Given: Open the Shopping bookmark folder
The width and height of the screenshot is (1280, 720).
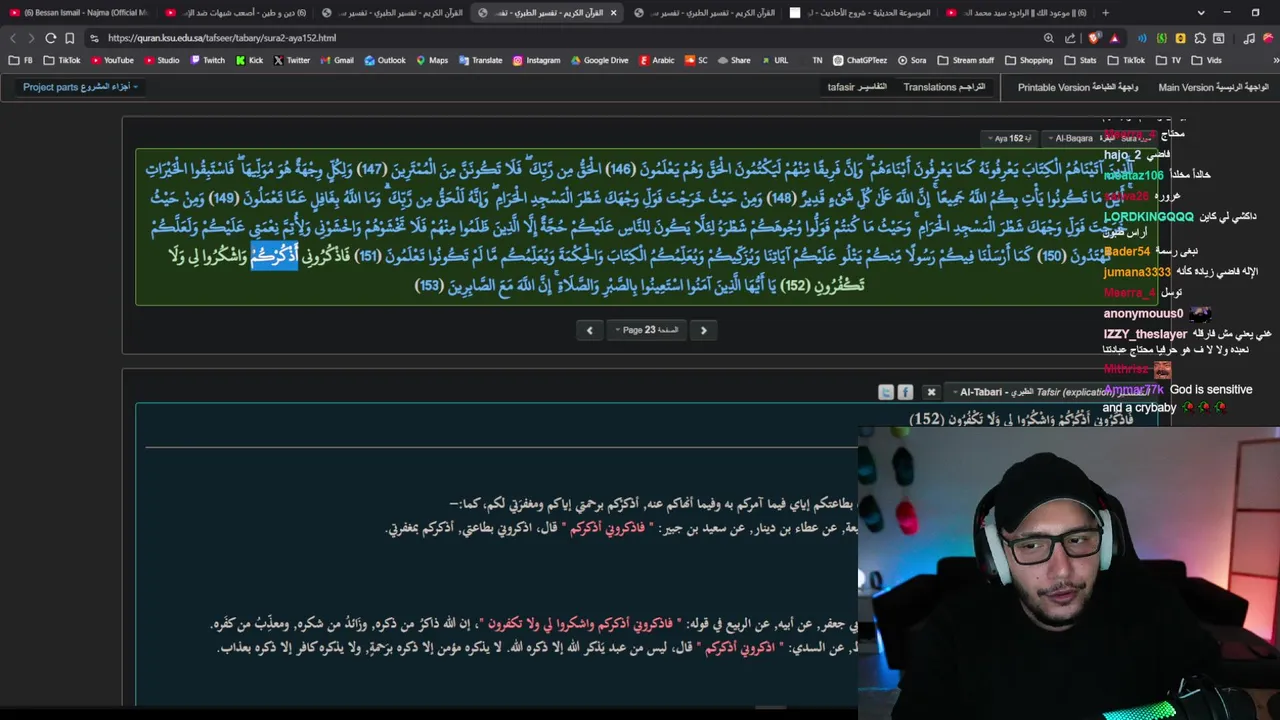Looking at the screenshot, I should 1029,60.
